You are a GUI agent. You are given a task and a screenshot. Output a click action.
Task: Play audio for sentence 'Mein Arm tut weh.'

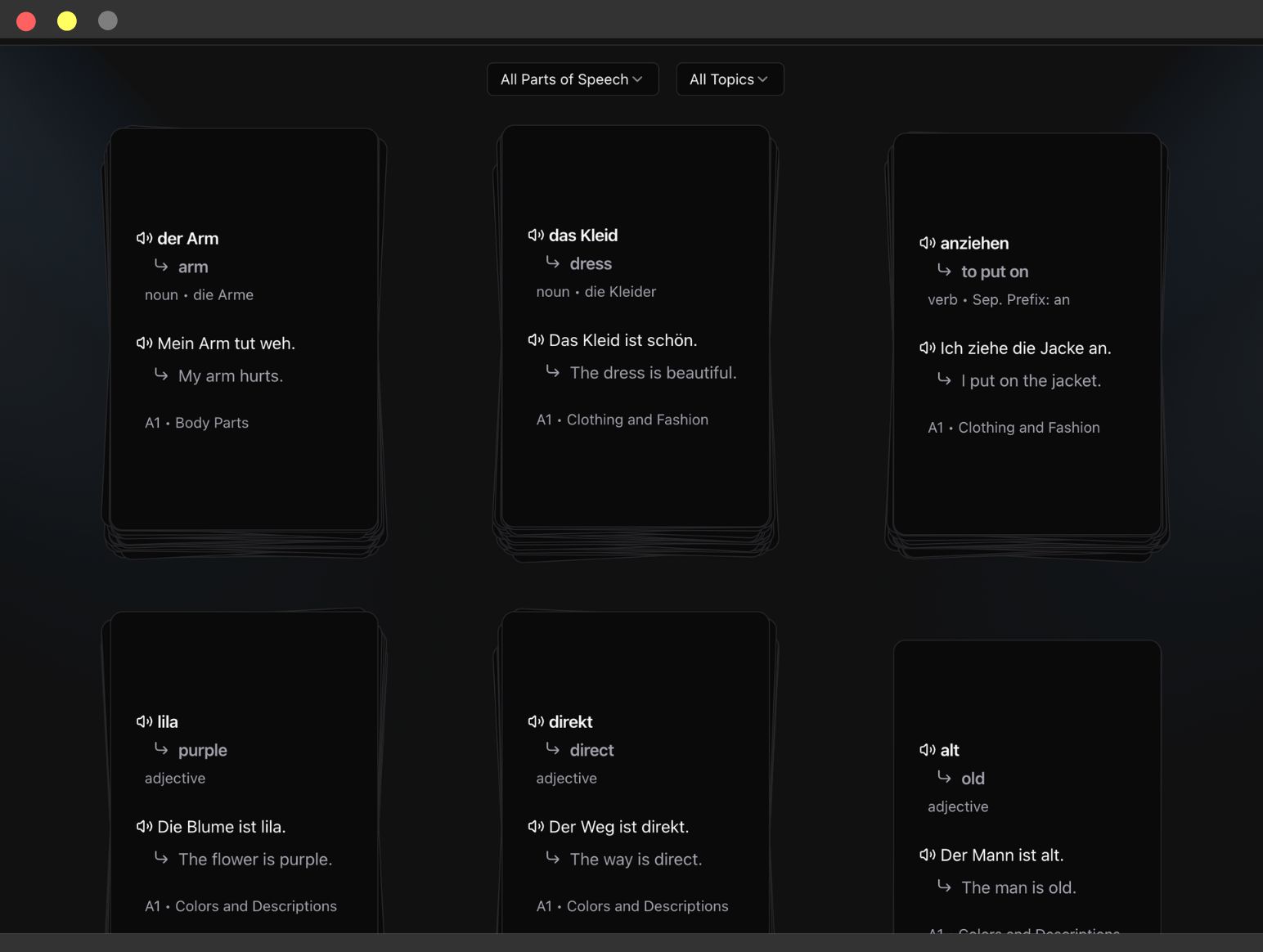pos(144,343)
